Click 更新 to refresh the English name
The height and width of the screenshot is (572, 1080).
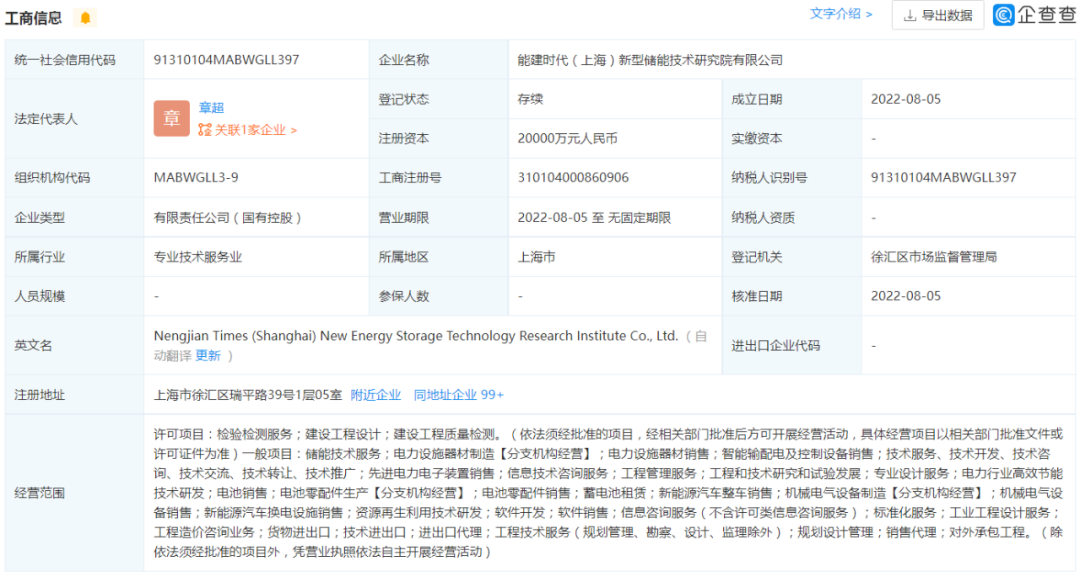pyautogui.click(x=208, y=355)
